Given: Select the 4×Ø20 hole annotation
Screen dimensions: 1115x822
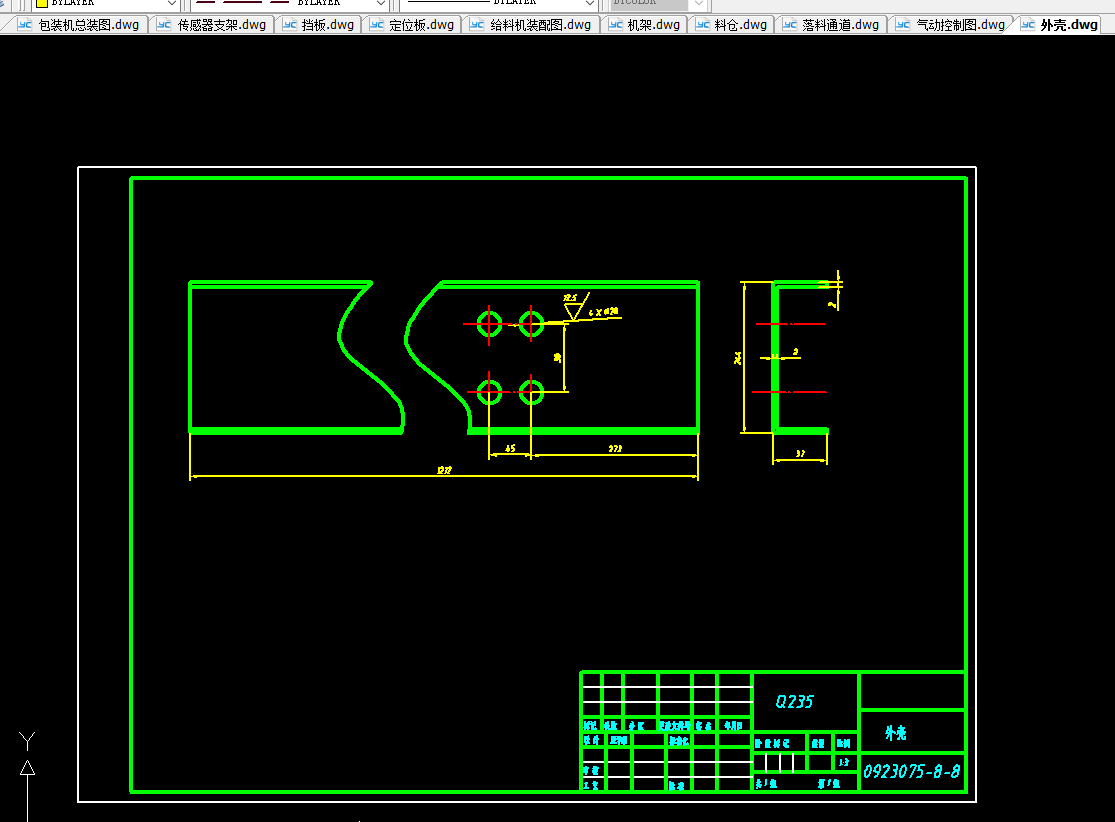Looking at the screenshot, I should 603,312.
